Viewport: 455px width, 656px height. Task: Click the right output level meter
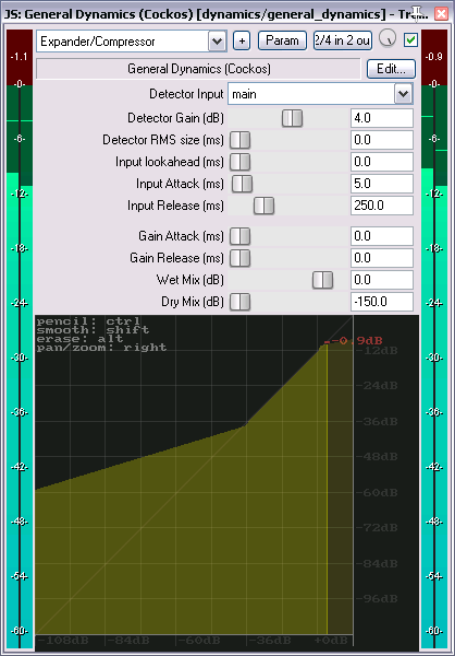pyautogui.click(x=434, y=339)
